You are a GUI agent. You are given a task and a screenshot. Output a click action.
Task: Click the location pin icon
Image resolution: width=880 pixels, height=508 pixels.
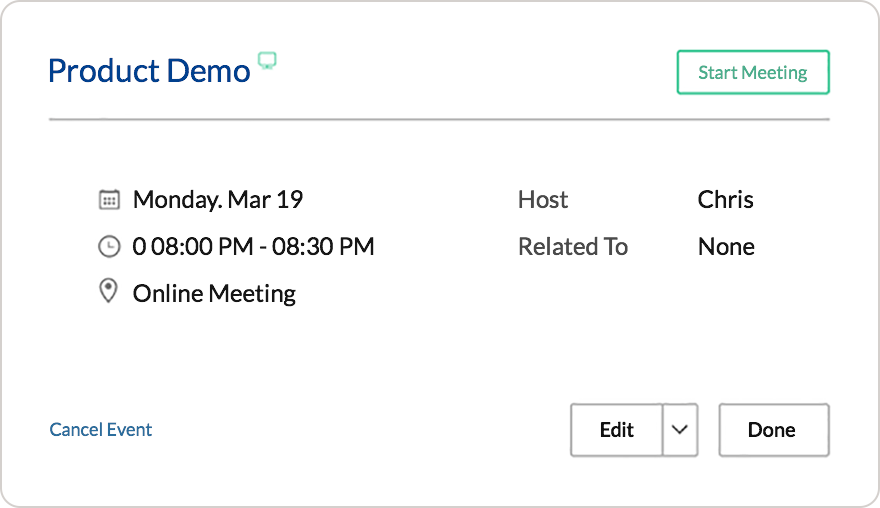click(x=109, y=292)
